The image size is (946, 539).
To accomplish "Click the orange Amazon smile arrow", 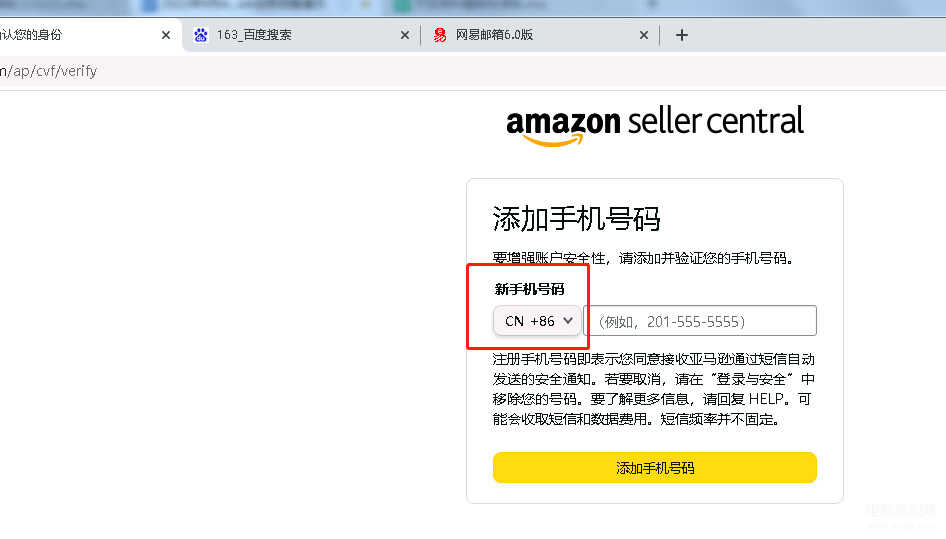I will [x=553, y=140].
